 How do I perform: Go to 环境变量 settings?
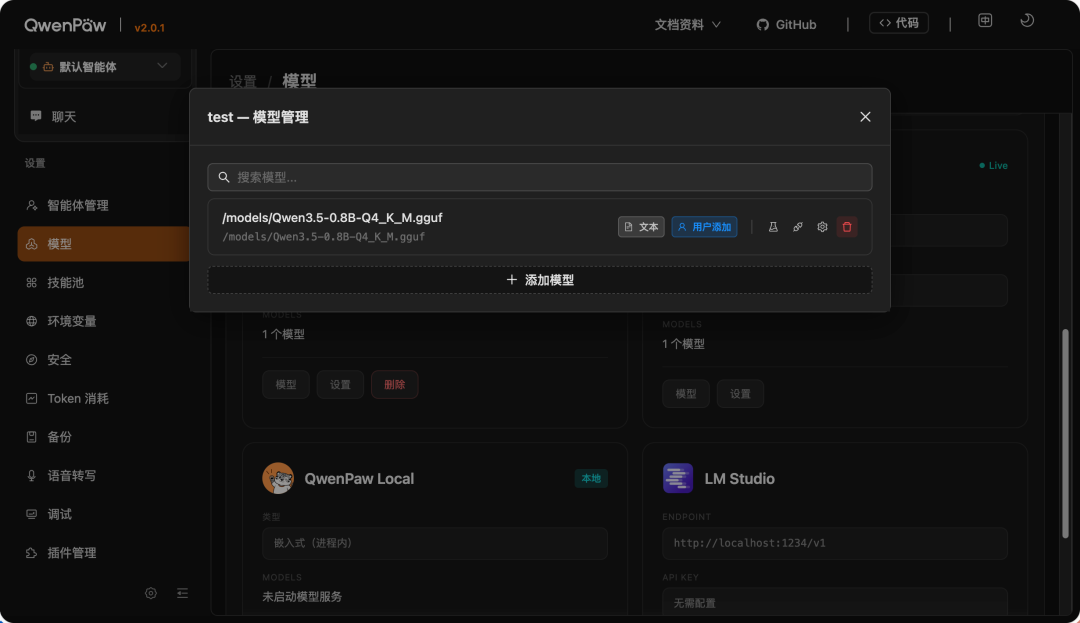tap(103, 321)
